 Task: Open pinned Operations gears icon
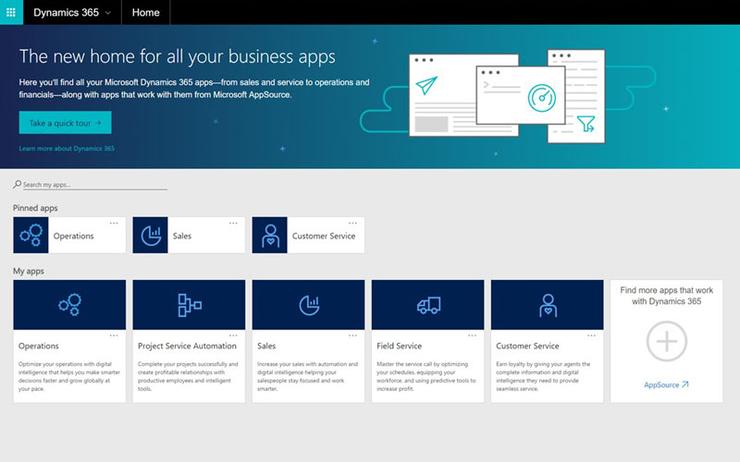click(31, 235)
